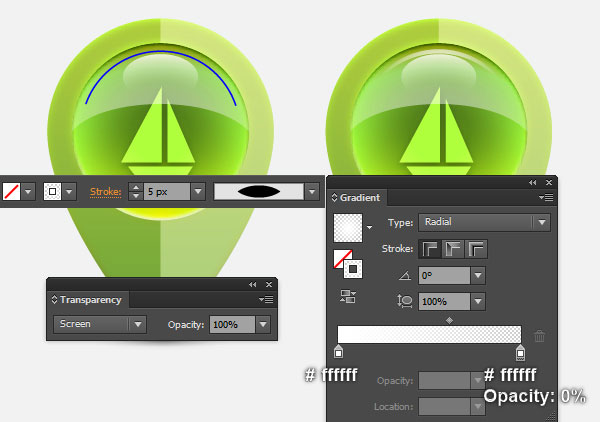
Task: Click the stroke color swatch in control bar
Action: 52,191
